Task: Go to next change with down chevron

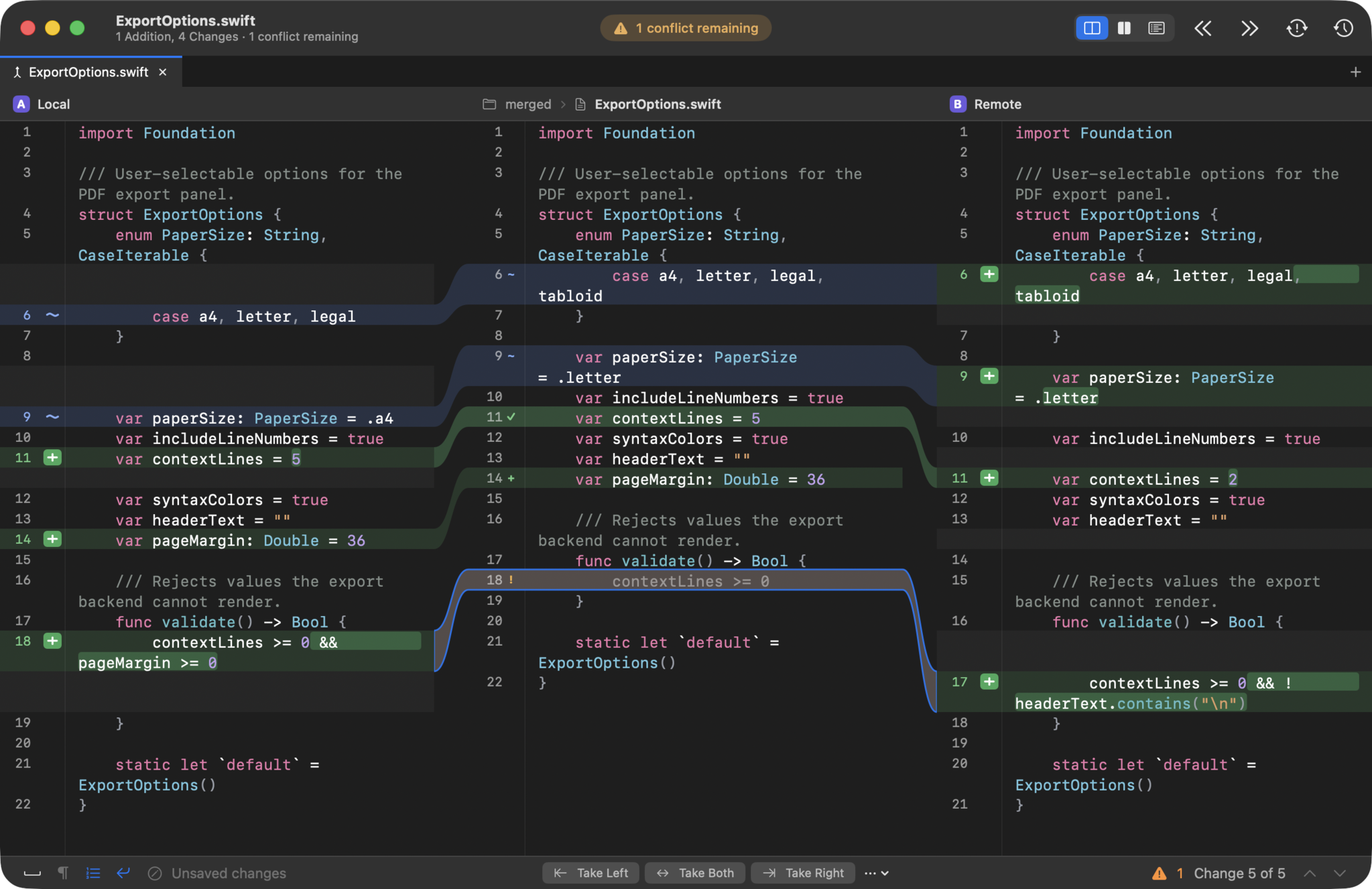Action: pos(1340,873)
